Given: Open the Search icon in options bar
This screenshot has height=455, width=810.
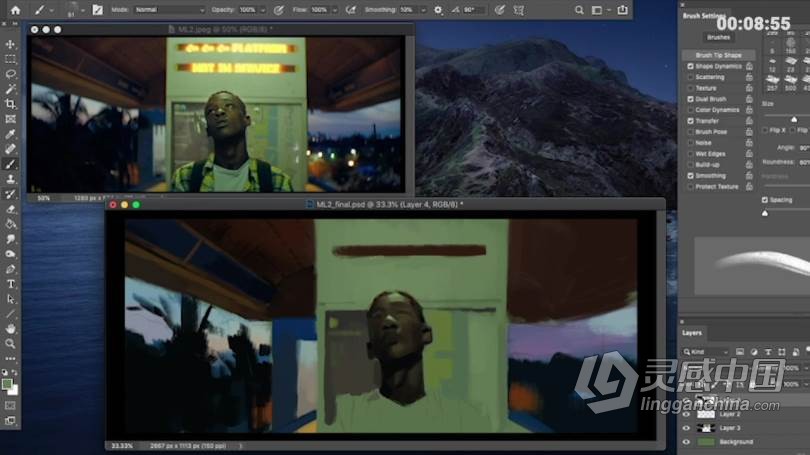Looking at the screenshot, I should pos(579,10).
